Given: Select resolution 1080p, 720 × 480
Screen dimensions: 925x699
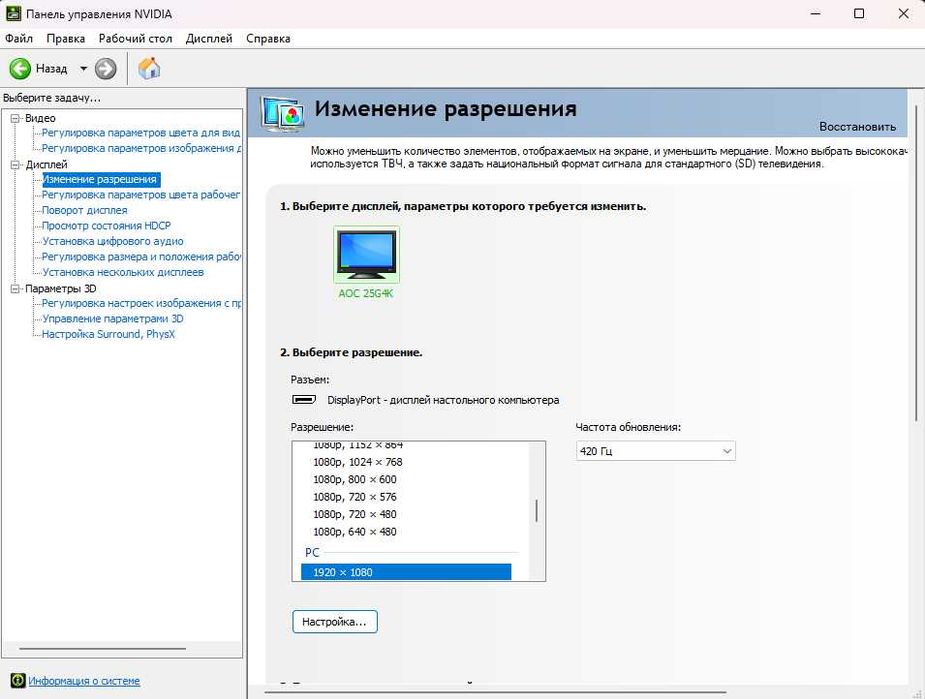Looking at the screenshot, I should click(x=355, y=514).
